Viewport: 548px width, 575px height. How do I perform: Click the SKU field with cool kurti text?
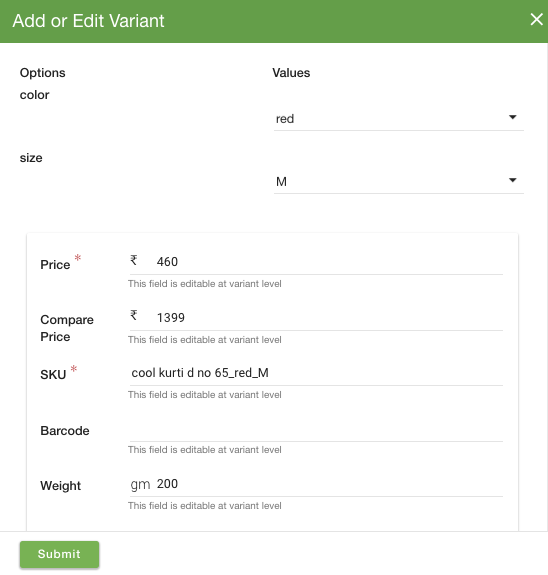(x=316, y=373)
